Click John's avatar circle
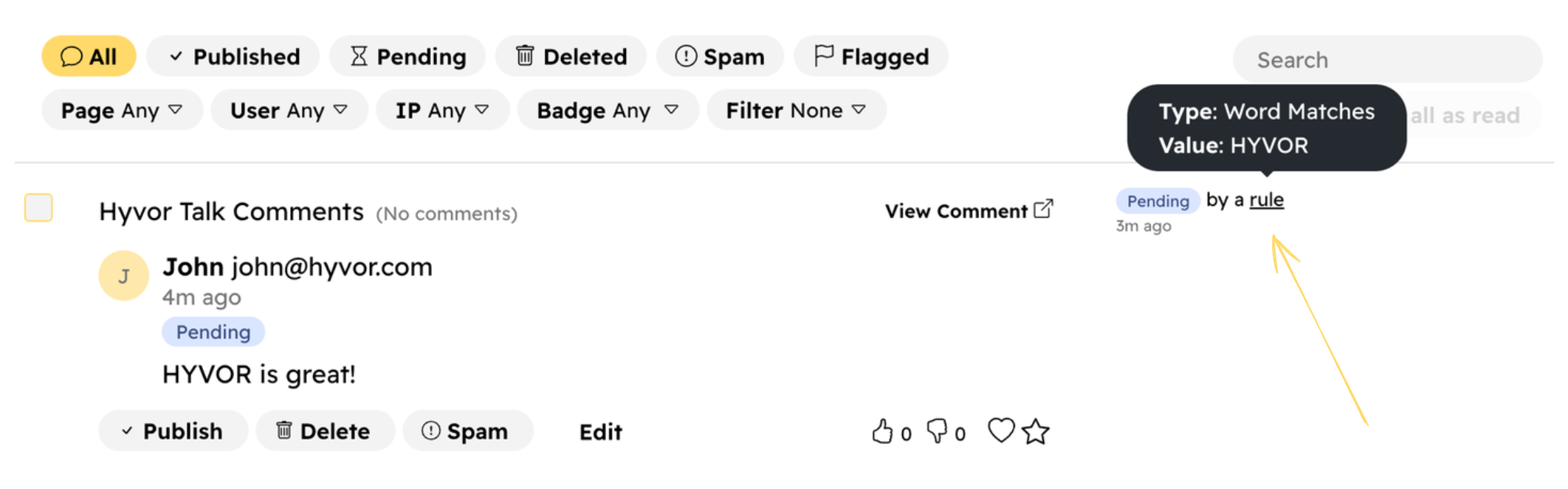Image resolution: width=1568 pixels, height=489 pixels. [123, 274]
